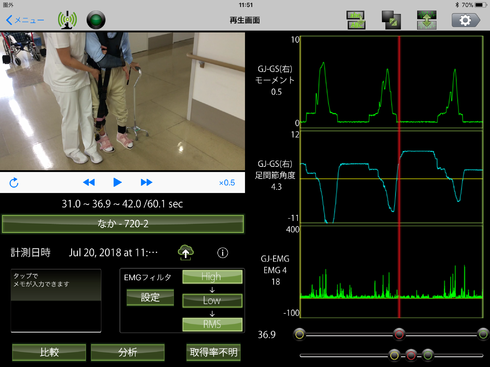This screenshot has height=367, width=490.
Task: Tap the overlapping squares overlay icon
Action: 391,20
